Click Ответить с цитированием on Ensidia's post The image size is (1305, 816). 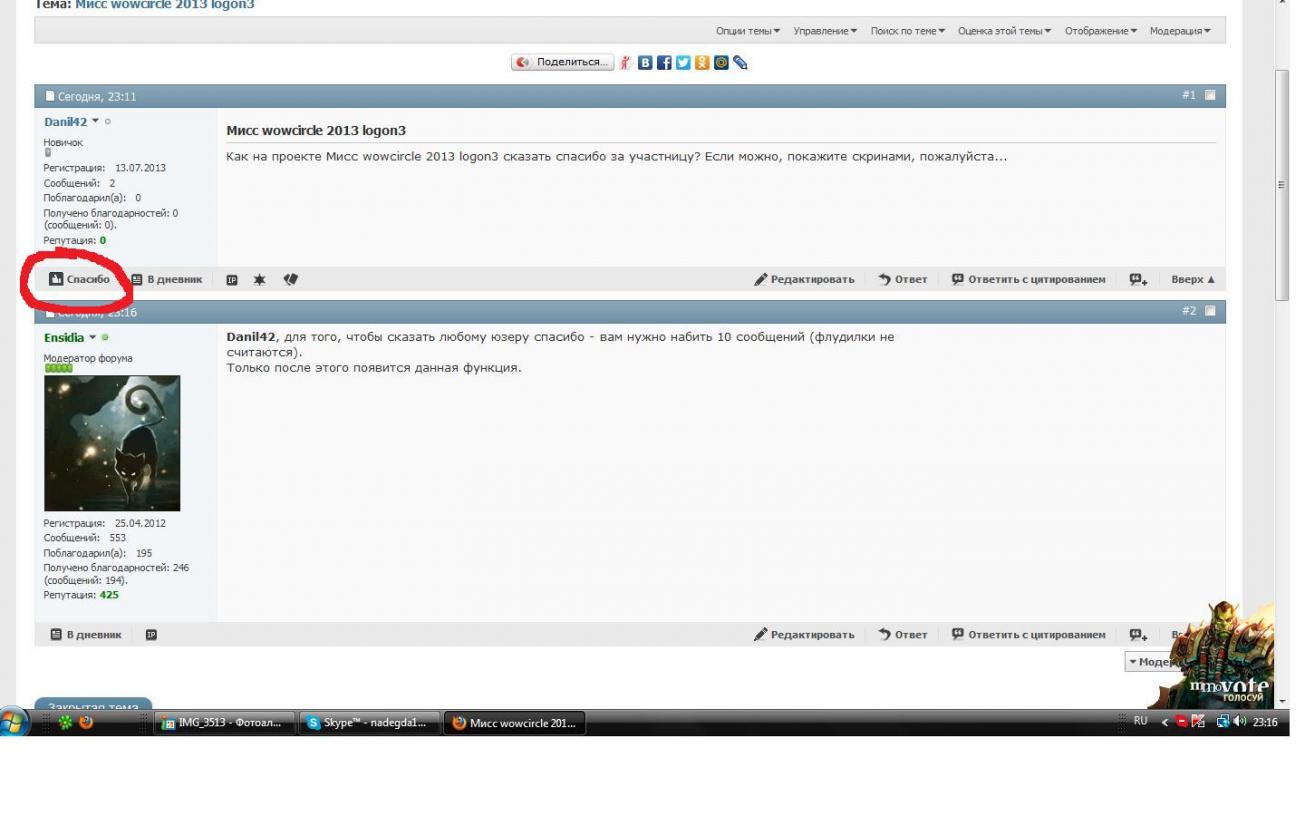pyautogui.click(x=1028, y=635)
